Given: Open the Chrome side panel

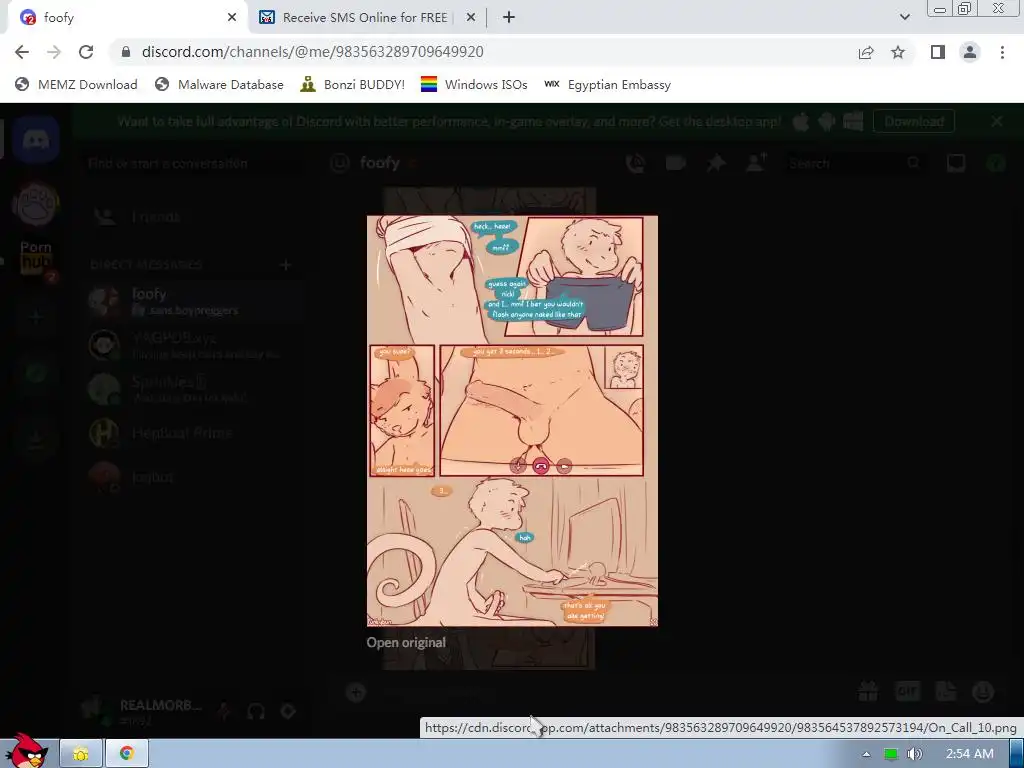Looking at the screenshot, I should click(x=938, y=52).
